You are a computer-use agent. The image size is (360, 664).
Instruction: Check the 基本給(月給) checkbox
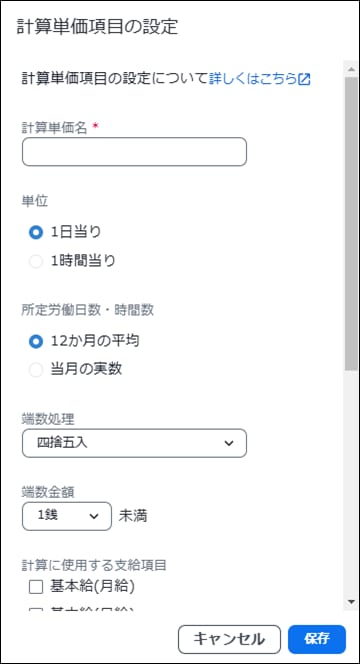[36, 587]
